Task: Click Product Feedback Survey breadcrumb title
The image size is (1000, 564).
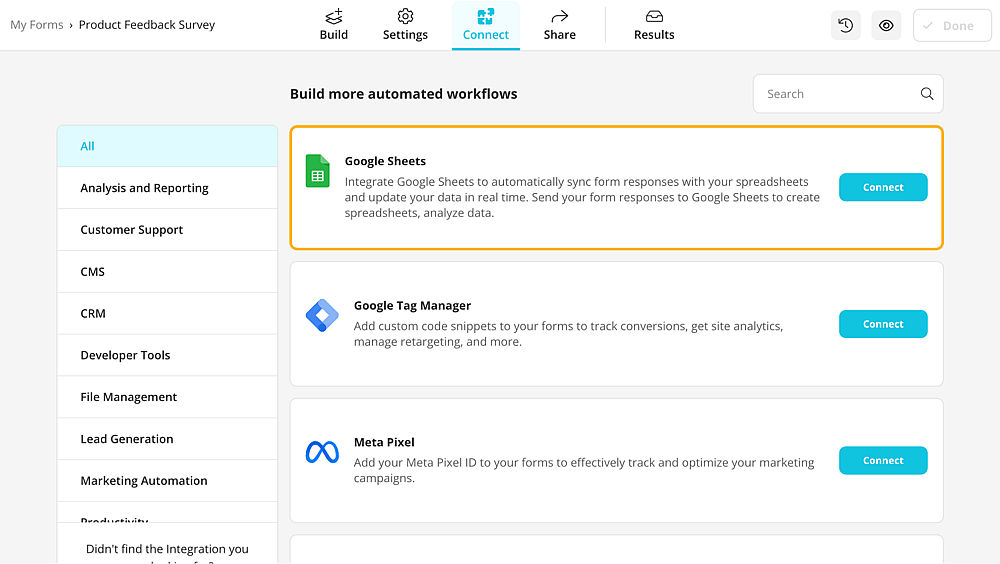Action: point(147,25)
